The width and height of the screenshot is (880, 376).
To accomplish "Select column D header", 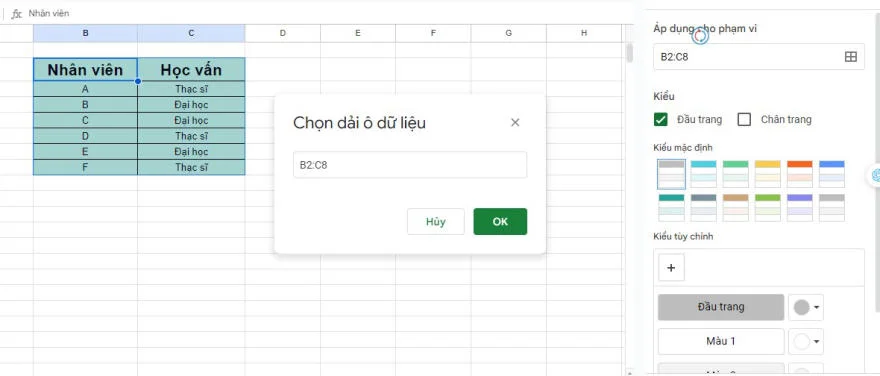I will point(282,33).
